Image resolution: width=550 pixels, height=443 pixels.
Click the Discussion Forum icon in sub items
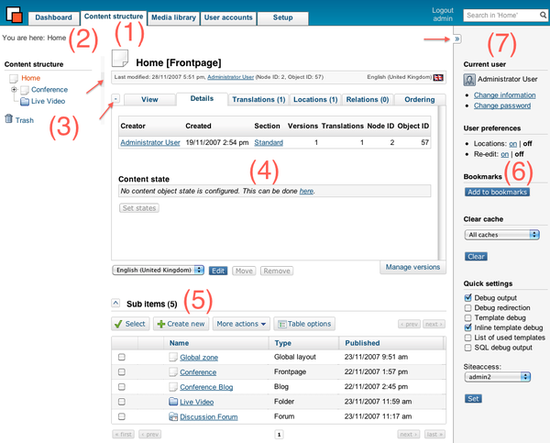tap(173, 417)
